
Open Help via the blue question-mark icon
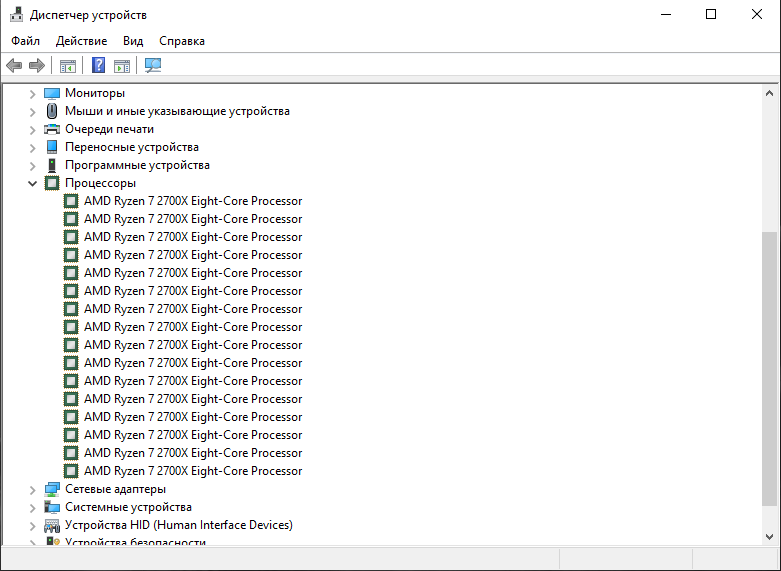click(x=99, y=65)
